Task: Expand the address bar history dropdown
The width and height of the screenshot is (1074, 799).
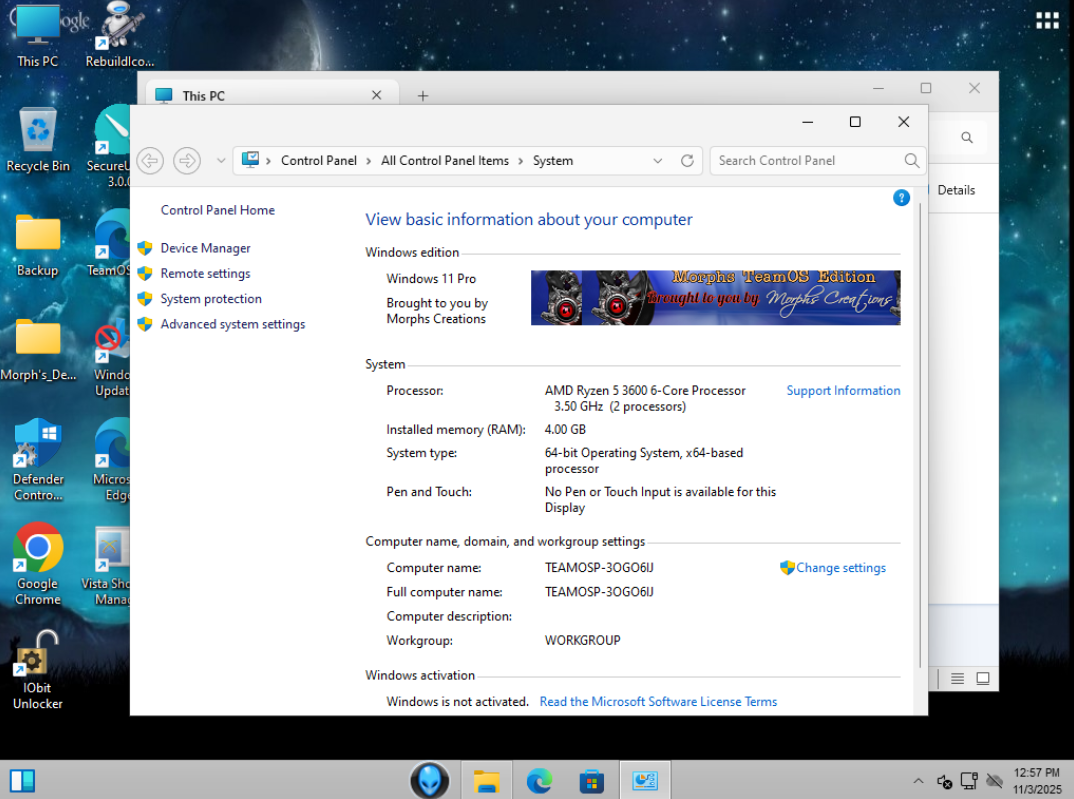Action: 657,160
